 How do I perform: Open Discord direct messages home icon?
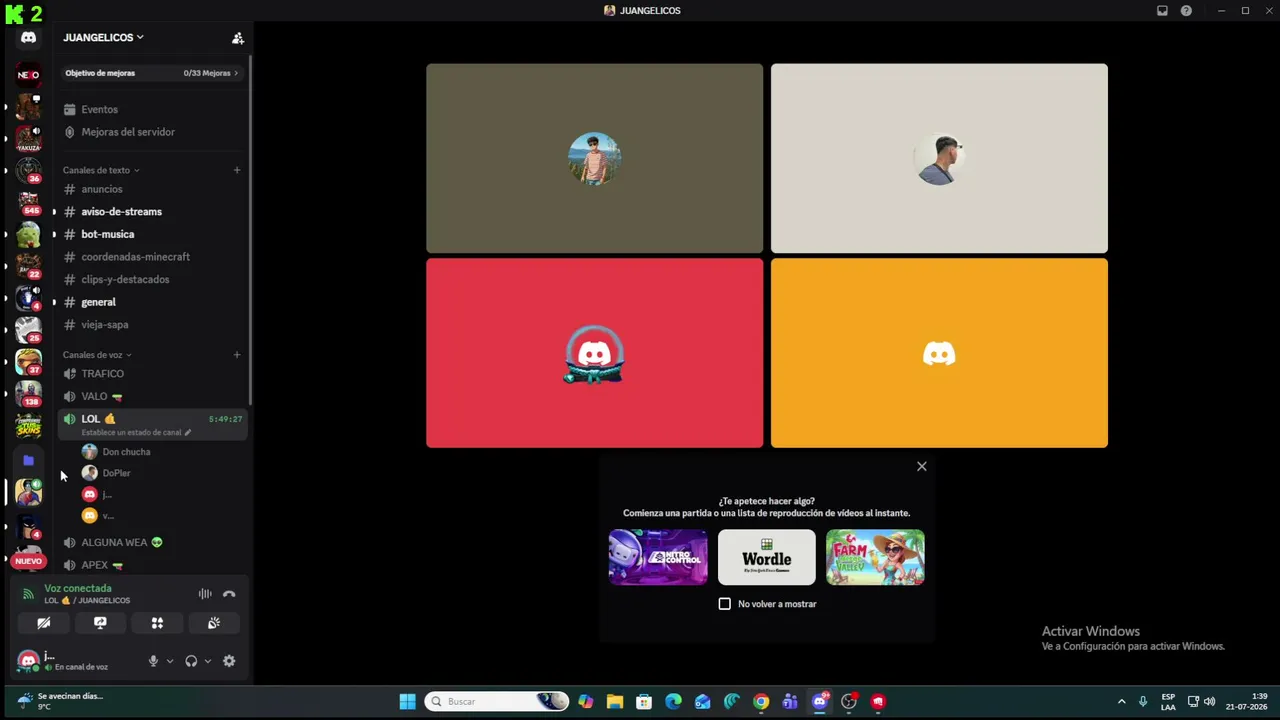click(28, 38)
